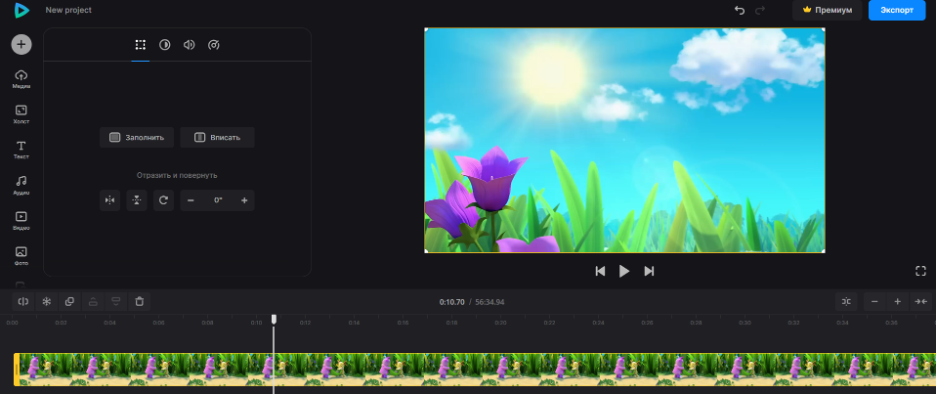Redo the last action
This screenshot has height=394, width=936.
pyautogui.click(x=760, y=10)
